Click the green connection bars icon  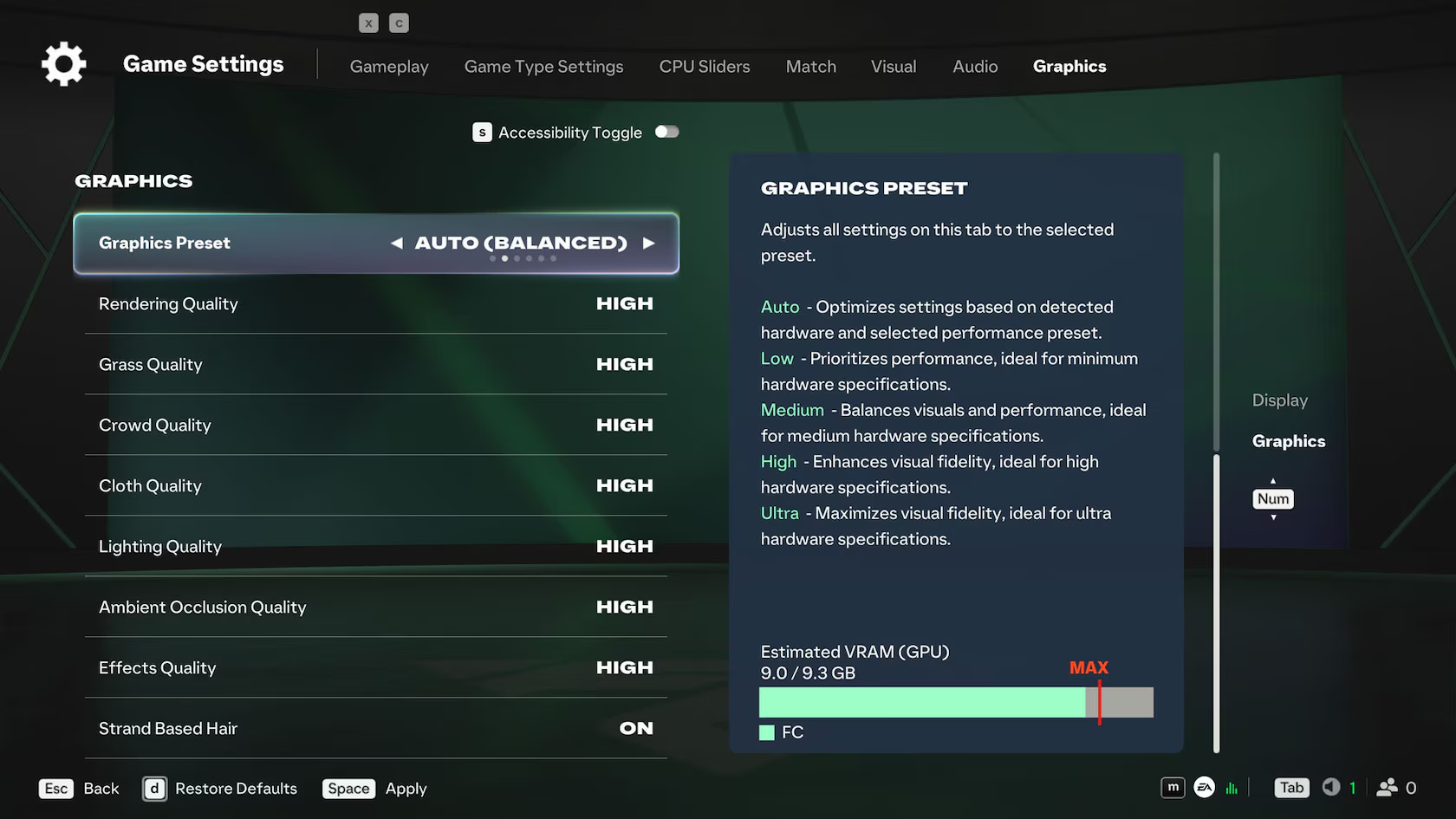click(1232, 788)
